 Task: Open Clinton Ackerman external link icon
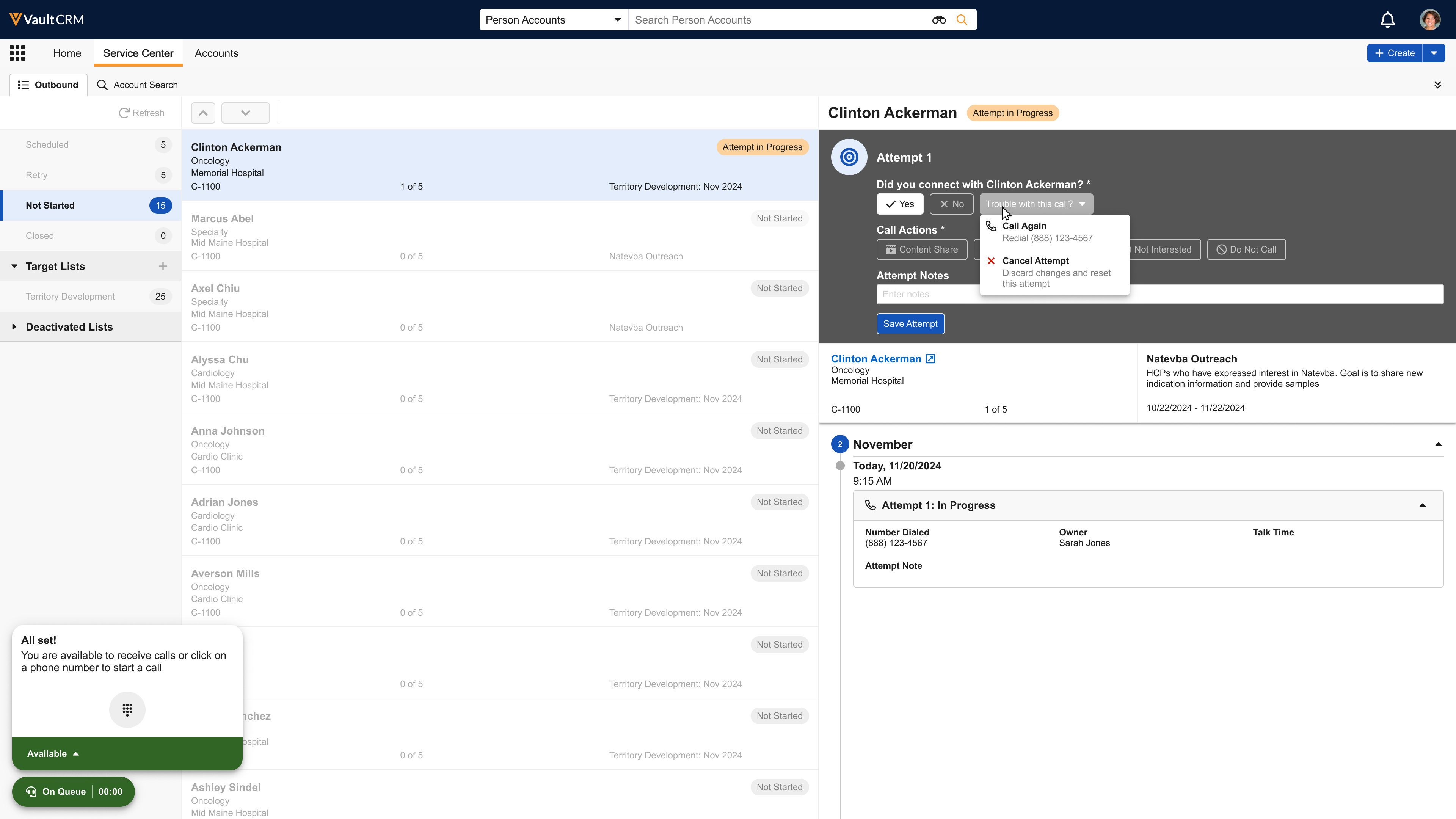(x=930, y=359)
